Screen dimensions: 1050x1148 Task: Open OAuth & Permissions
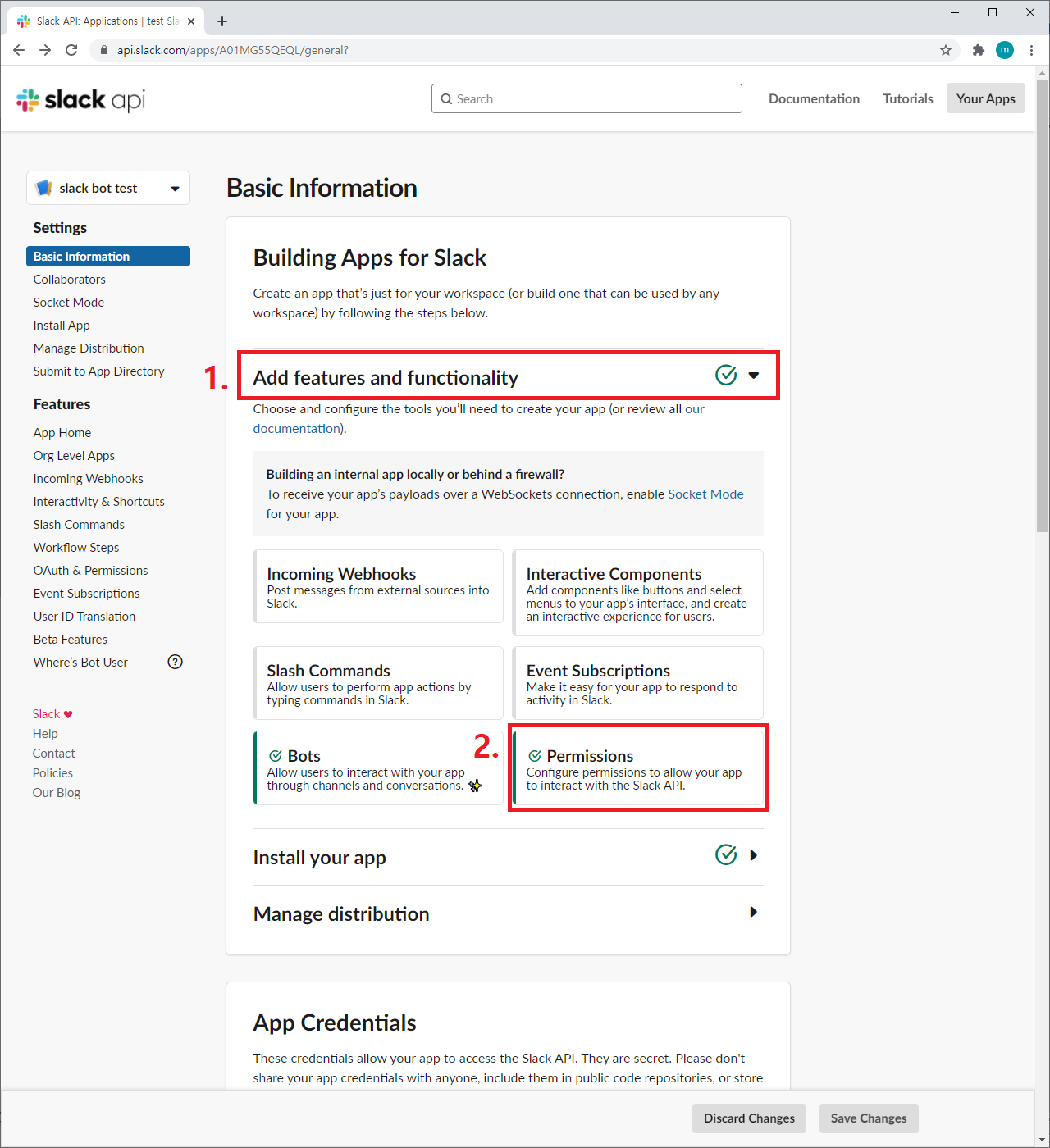click(91, 571)
